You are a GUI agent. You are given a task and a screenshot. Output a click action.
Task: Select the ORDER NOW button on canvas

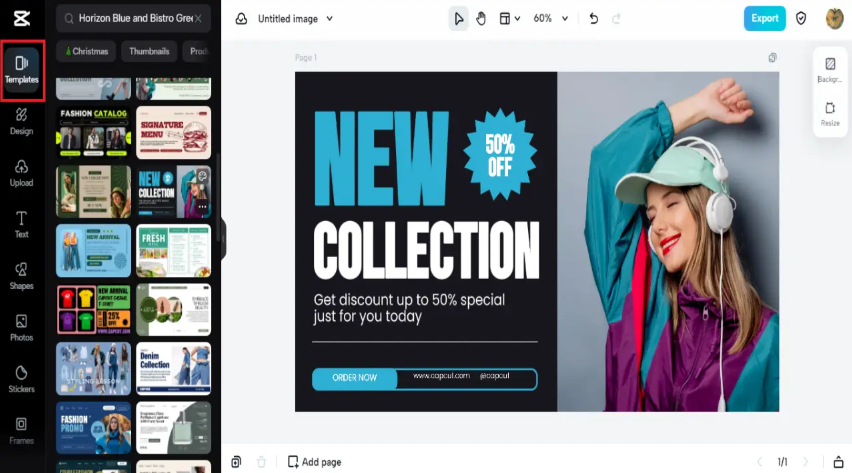click(354, 378)
